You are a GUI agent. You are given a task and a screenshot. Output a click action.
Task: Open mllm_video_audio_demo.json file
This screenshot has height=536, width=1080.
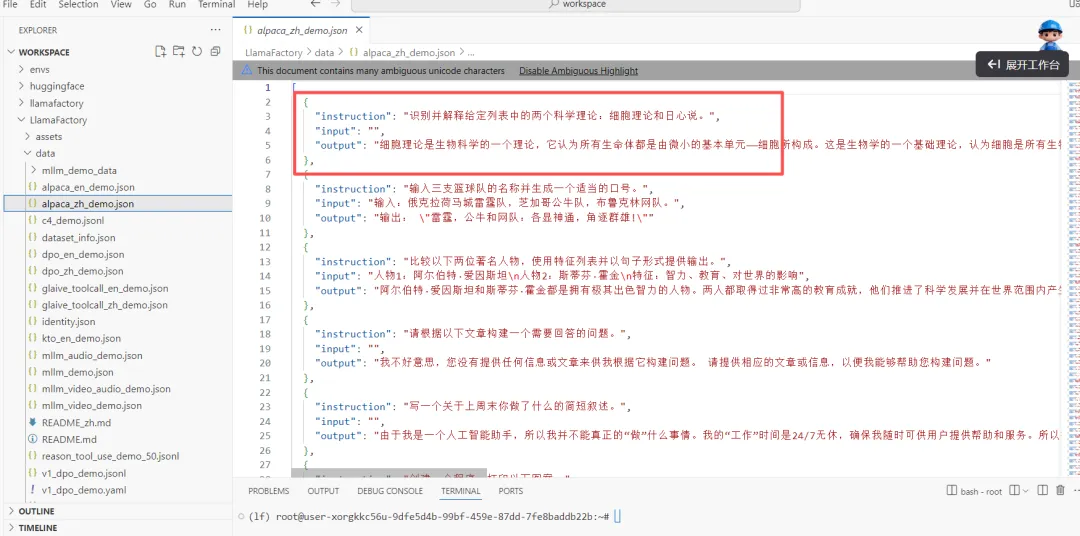pyautogui.click(x=106, y=389)
